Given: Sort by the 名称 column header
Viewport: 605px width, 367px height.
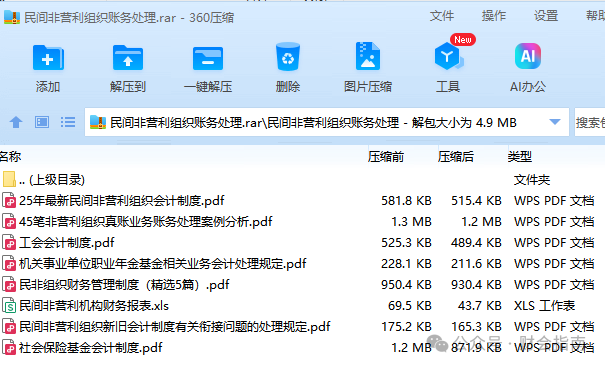Looking at the screenshot, I should (10, 157).
